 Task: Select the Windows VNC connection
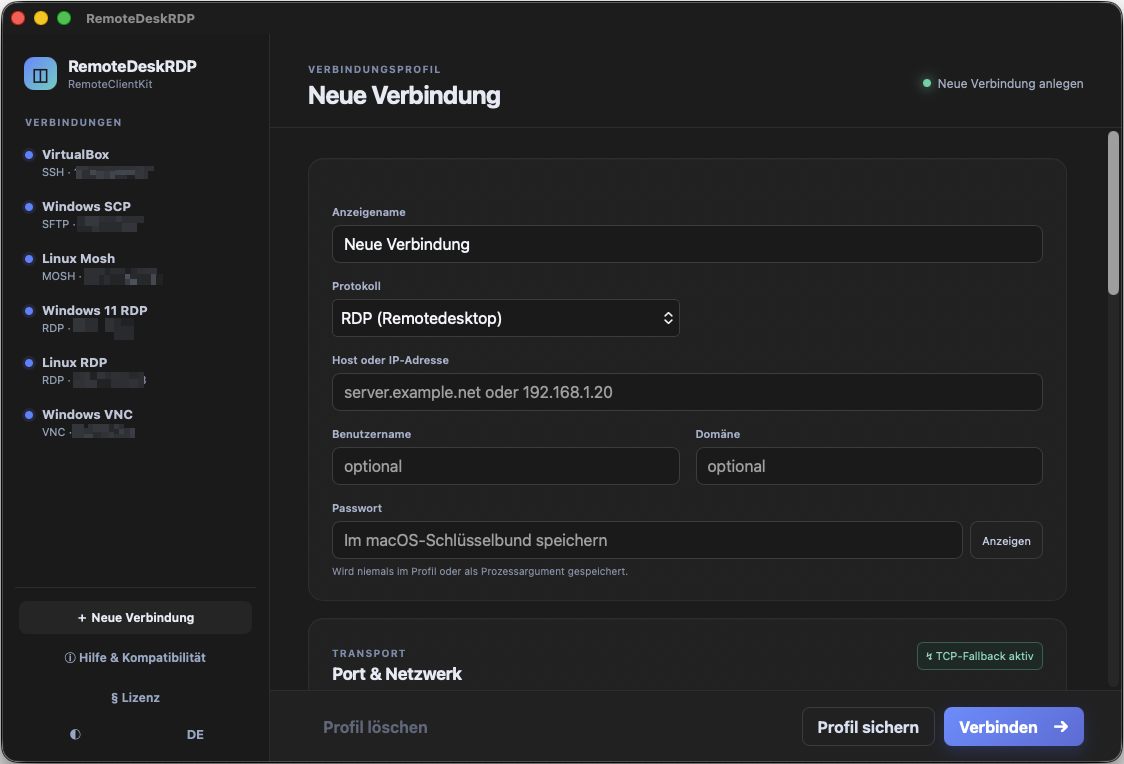tap(135, 423)
